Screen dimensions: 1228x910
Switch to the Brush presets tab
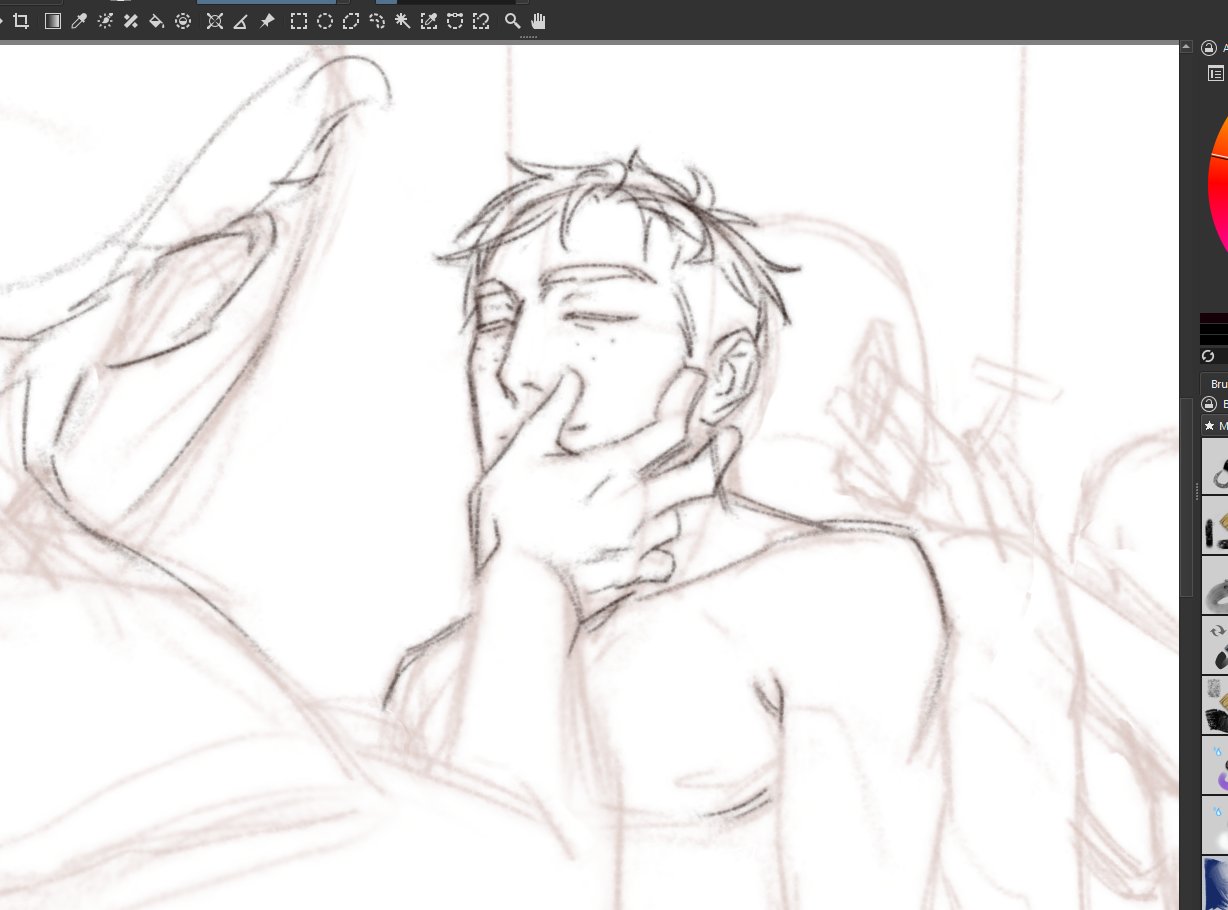click(1216, 384)
